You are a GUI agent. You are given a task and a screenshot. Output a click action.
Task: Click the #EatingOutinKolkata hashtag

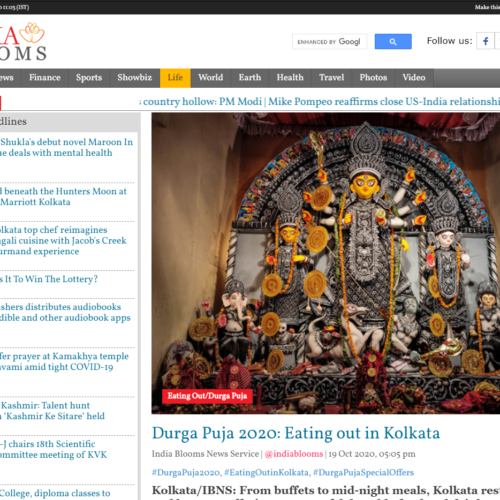(266, 473)
